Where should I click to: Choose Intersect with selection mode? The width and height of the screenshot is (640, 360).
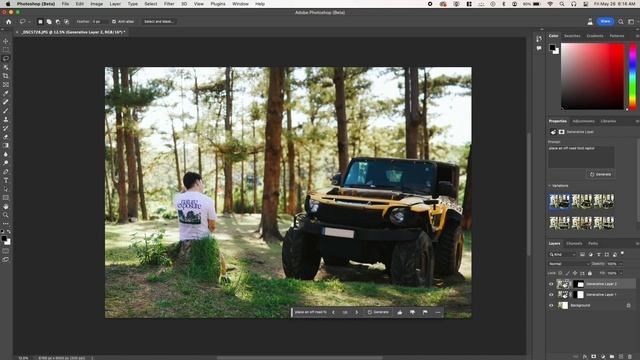(x=66, y=22)
